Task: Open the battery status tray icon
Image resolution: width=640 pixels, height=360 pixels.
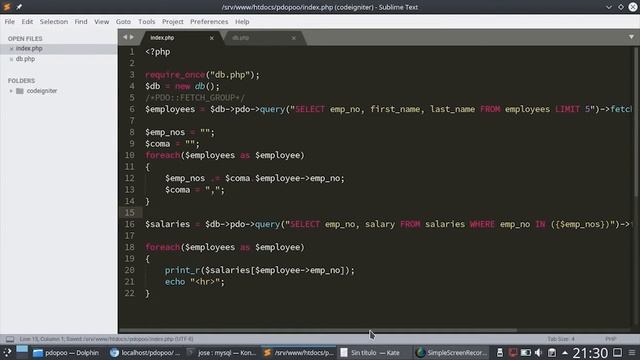Action: [x=526, y=353]
